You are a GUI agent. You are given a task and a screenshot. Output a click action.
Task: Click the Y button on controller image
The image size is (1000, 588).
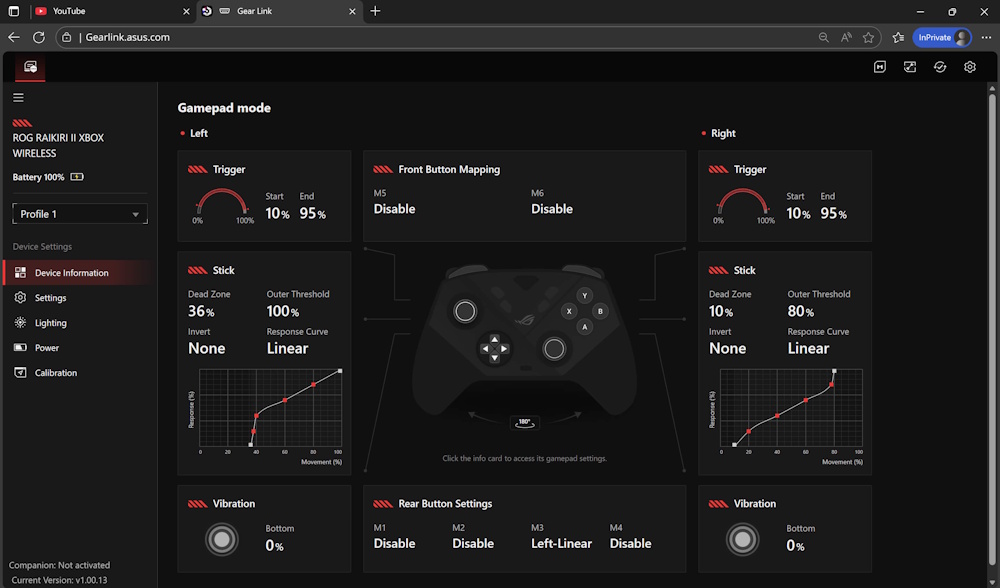tap(584, 296)
